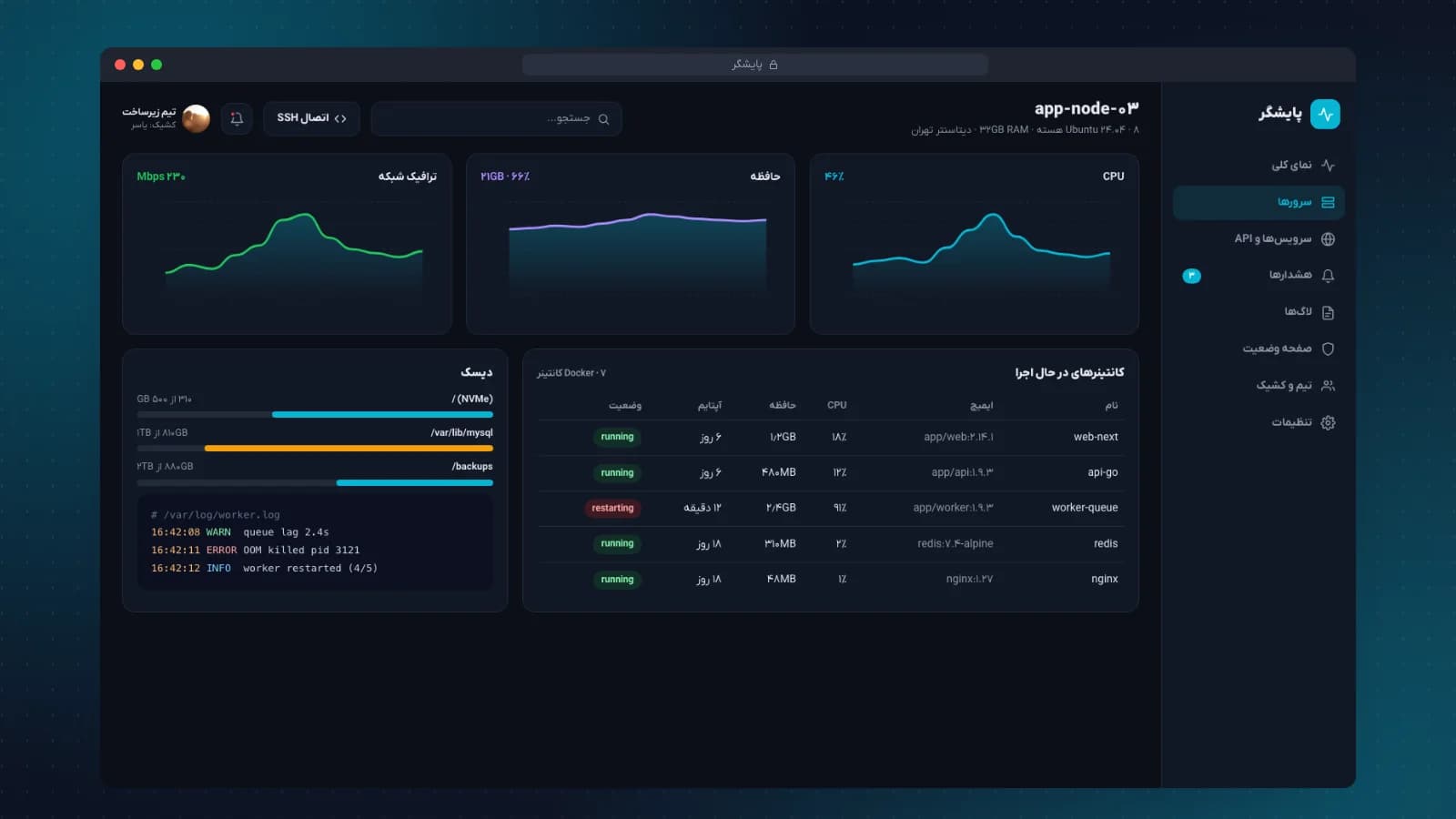Click the globe icon beside سرویس‌ها و API
The height and width of the screenshot is (819, 1456).
[1328, 239]
